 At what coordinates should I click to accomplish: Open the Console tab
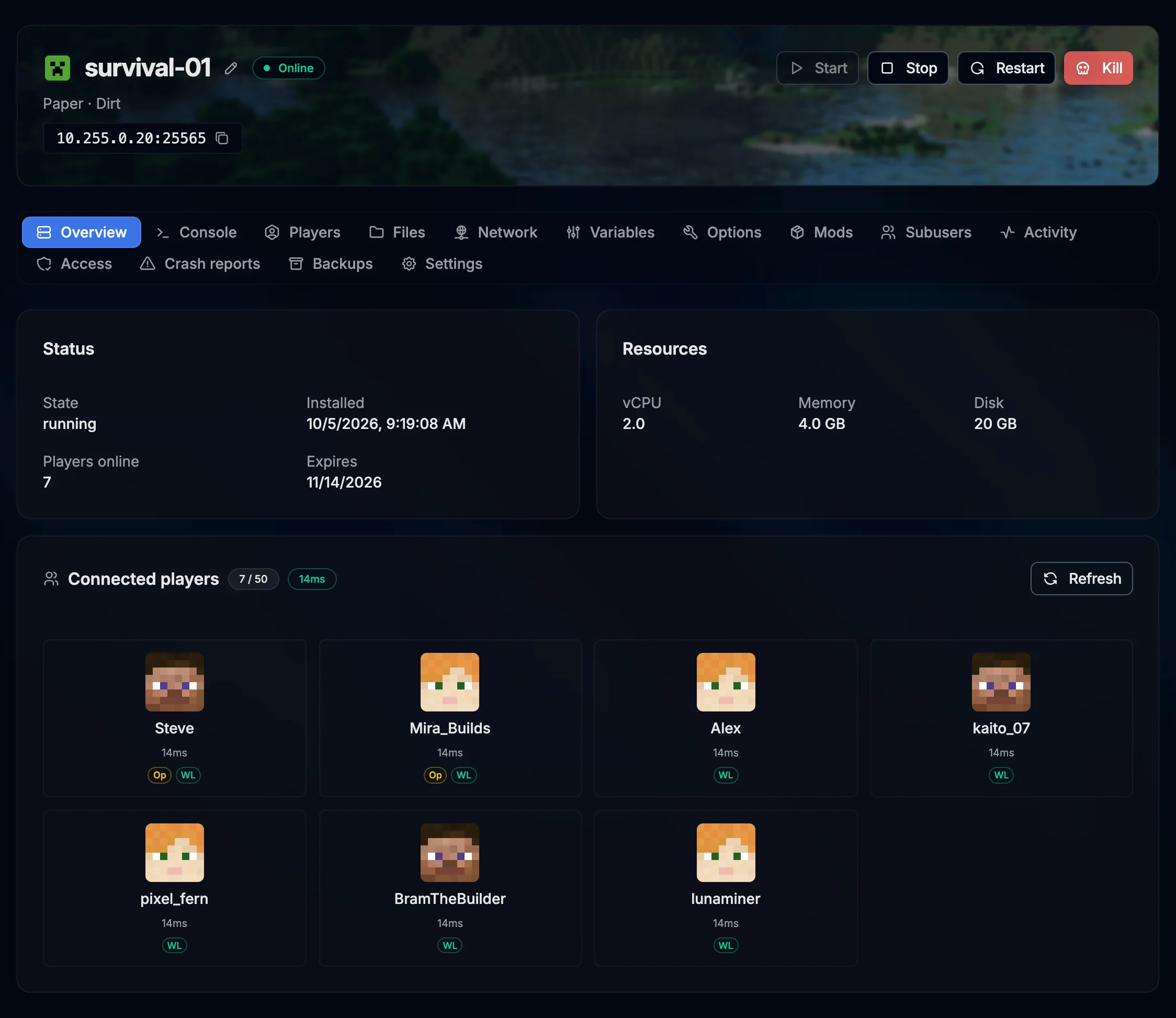pos(197,232)
